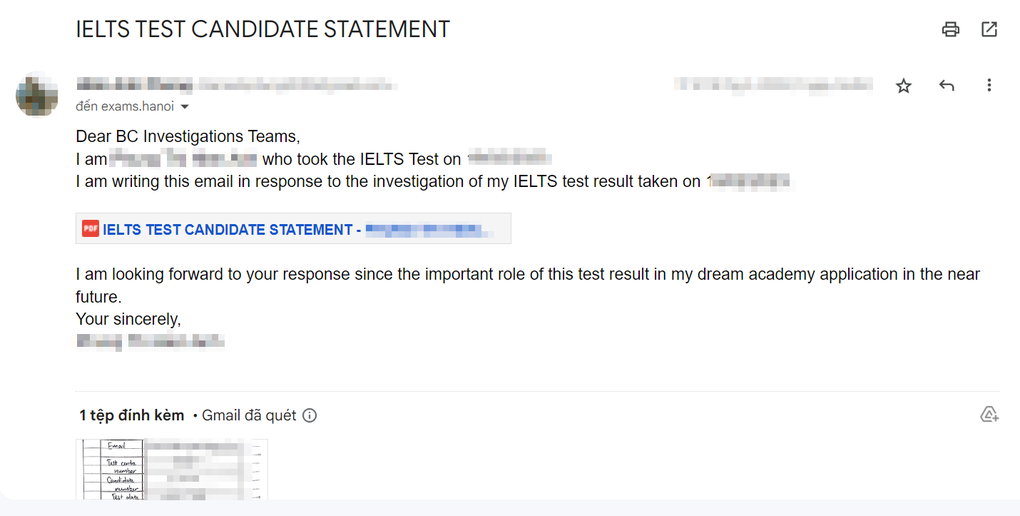Click the "đến exams.hanoi" recipient label
The height and width of the screenshot is (516, 1020).
coord(125,106)
